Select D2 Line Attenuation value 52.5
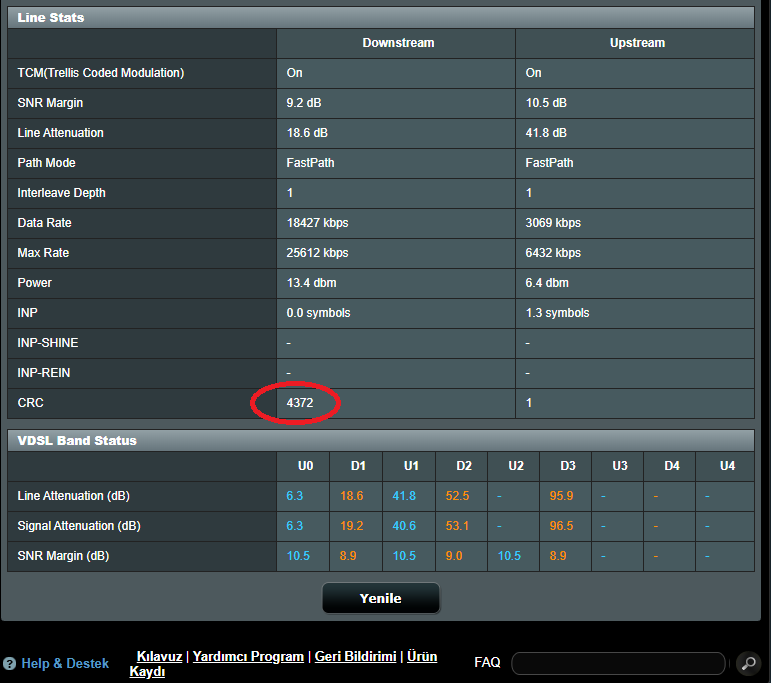Screen dimensions: 771x683 [457, 496]
